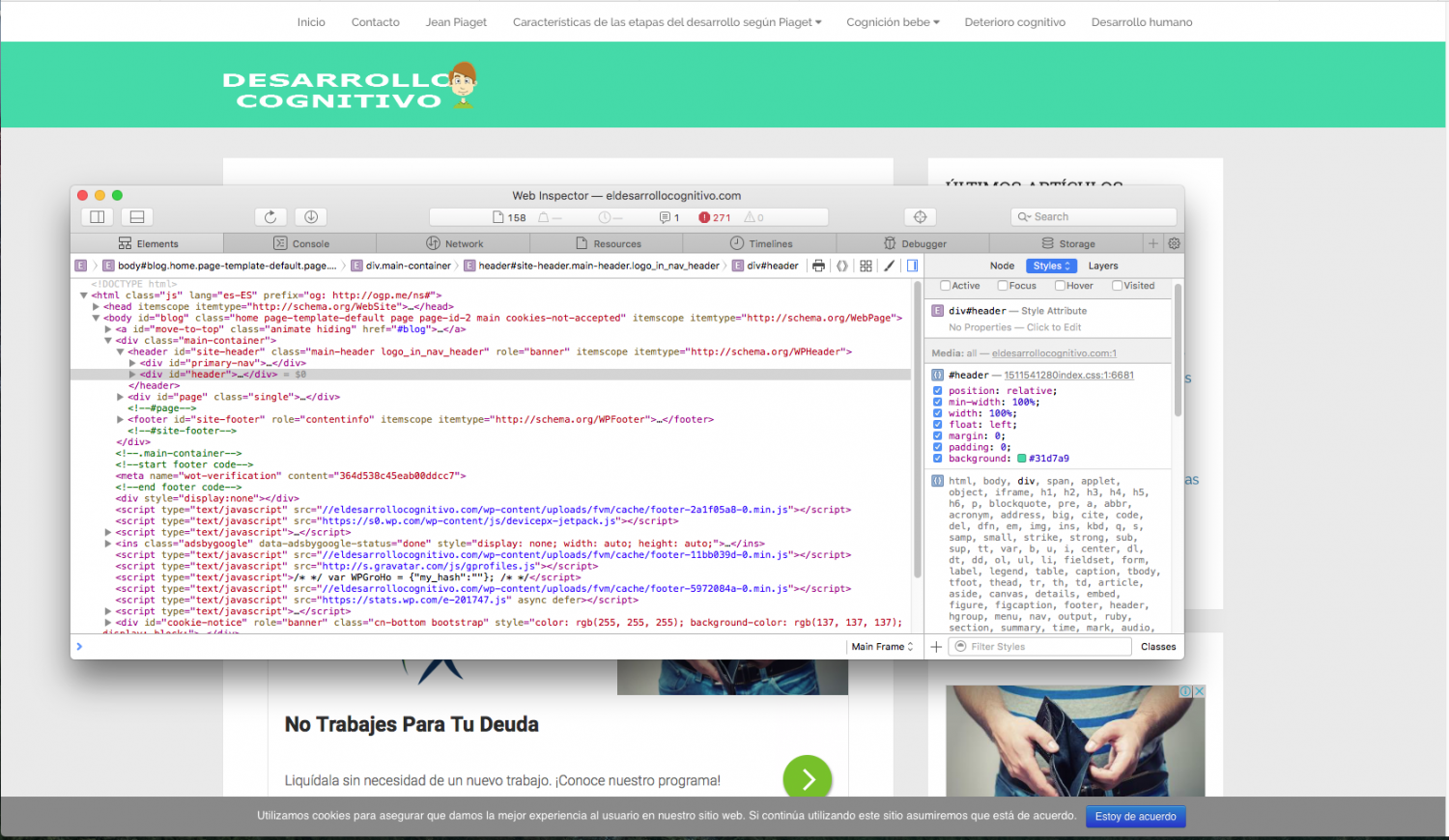Disable the background property checkbox

pos(937,459)
